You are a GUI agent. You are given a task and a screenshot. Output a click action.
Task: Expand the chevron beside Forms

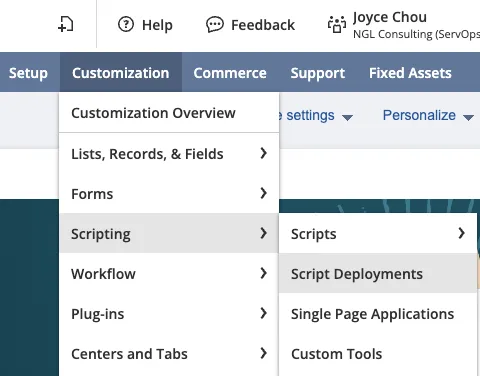click(x=264, y=193)
